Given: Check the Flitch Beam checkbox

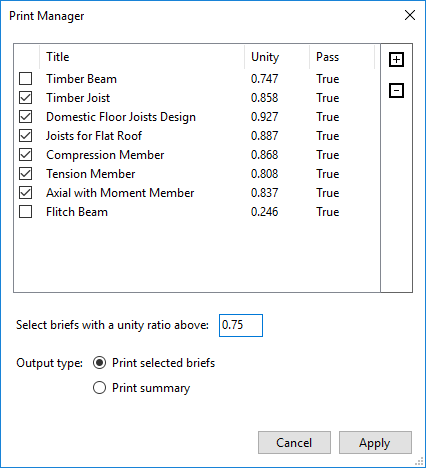Looking at the screenshot, I should (x=26, y=212).
